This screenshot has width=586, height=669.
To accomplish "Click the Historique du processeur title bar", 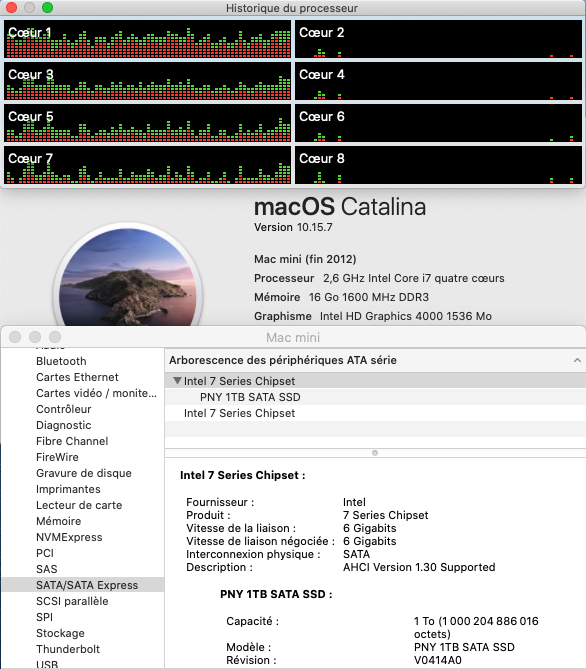I will [292, 8].
